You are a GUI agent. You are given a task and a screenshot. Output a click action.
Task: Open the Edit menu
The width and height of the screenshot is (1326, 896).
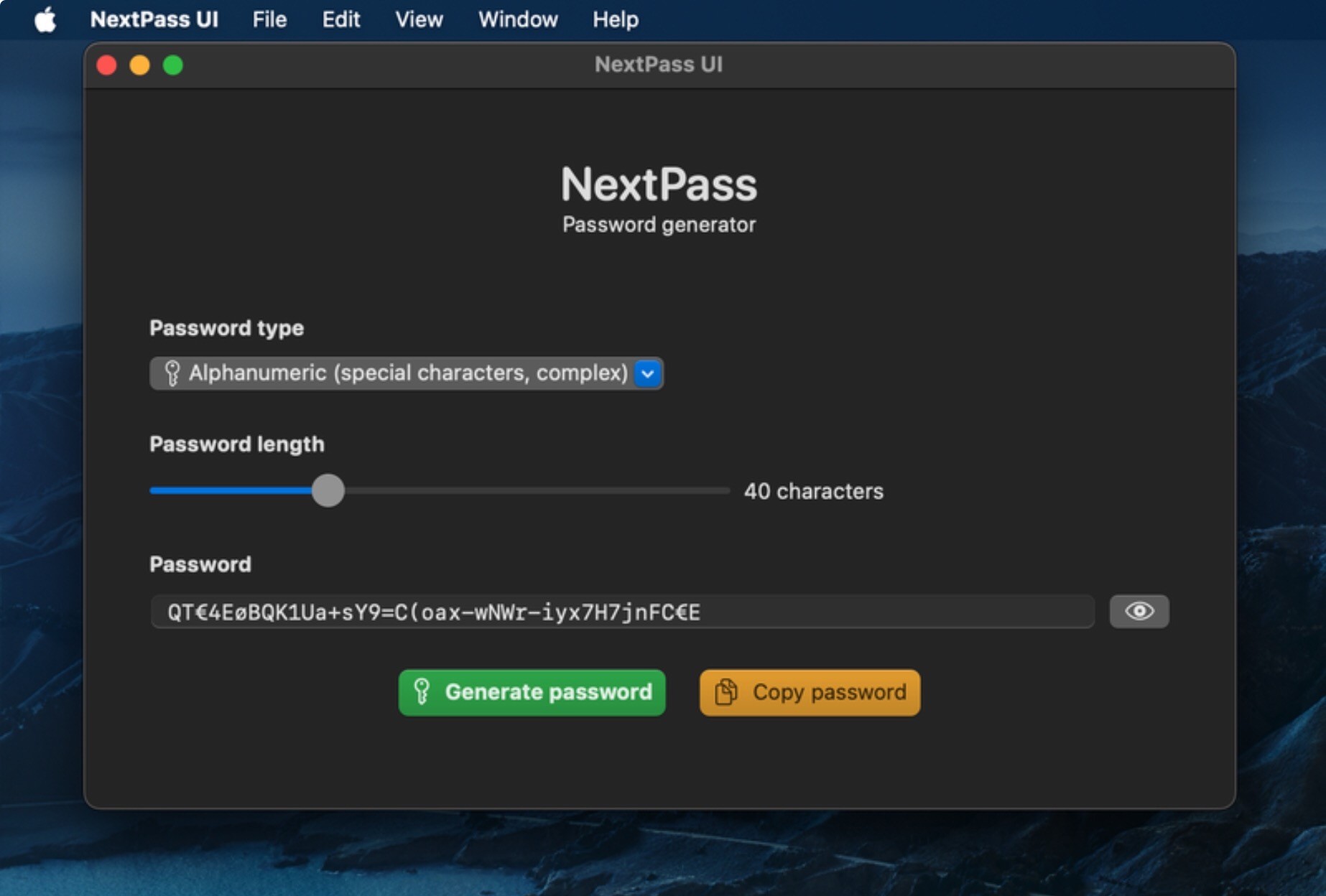340,19
